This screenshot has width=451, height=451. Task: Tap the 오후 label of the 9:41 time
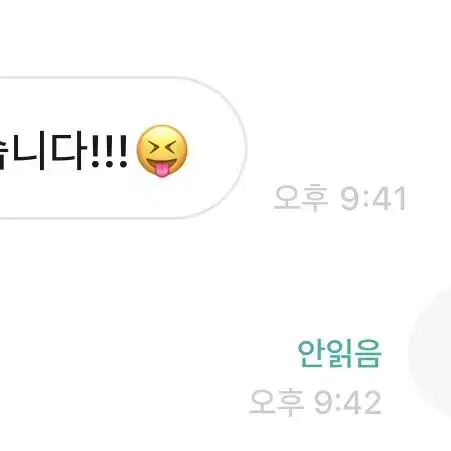301,198
